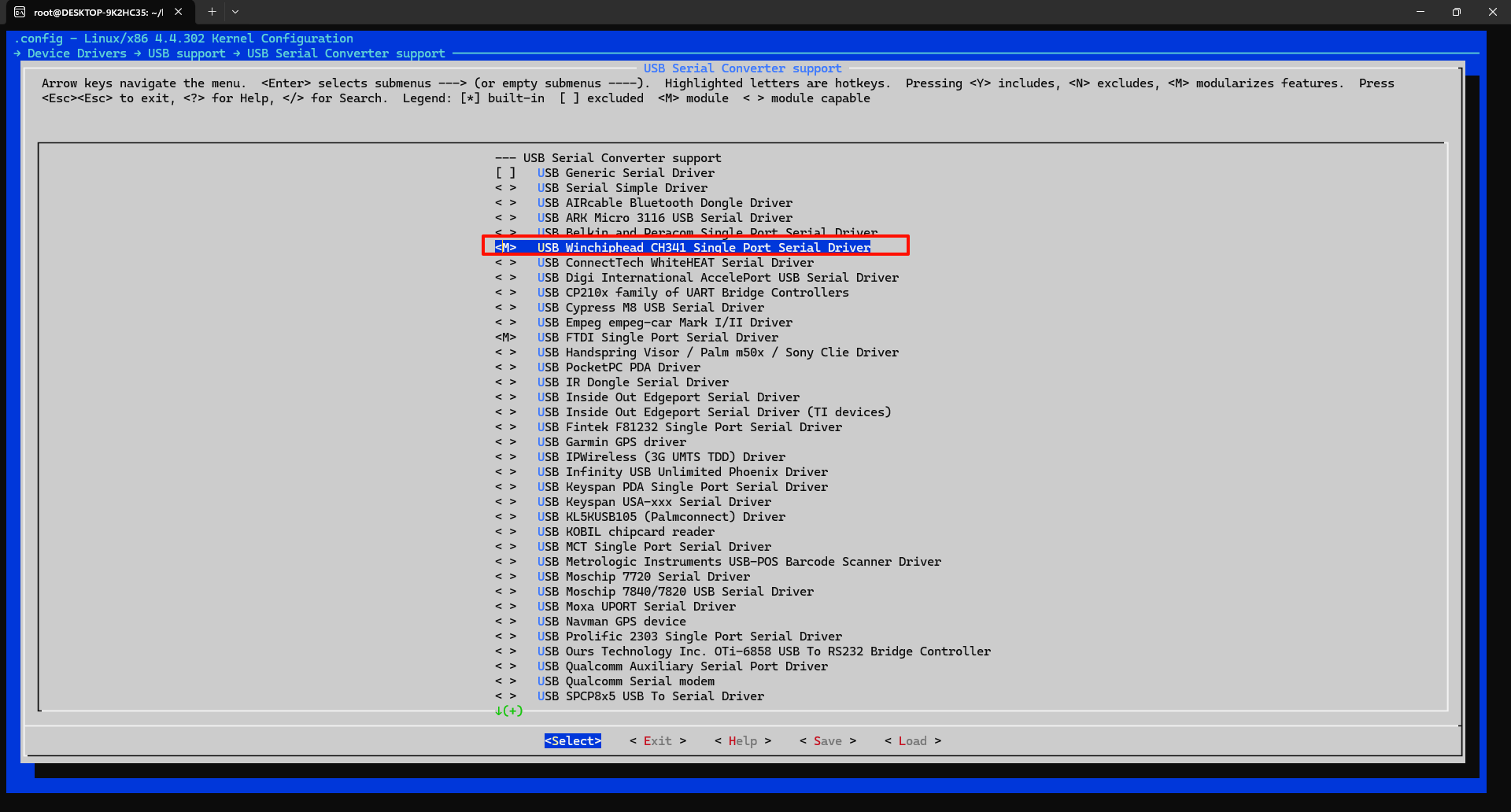Open a new terminal tab with plus
This screenshot has width=1511, height=812.
click(x=212, y=12)
